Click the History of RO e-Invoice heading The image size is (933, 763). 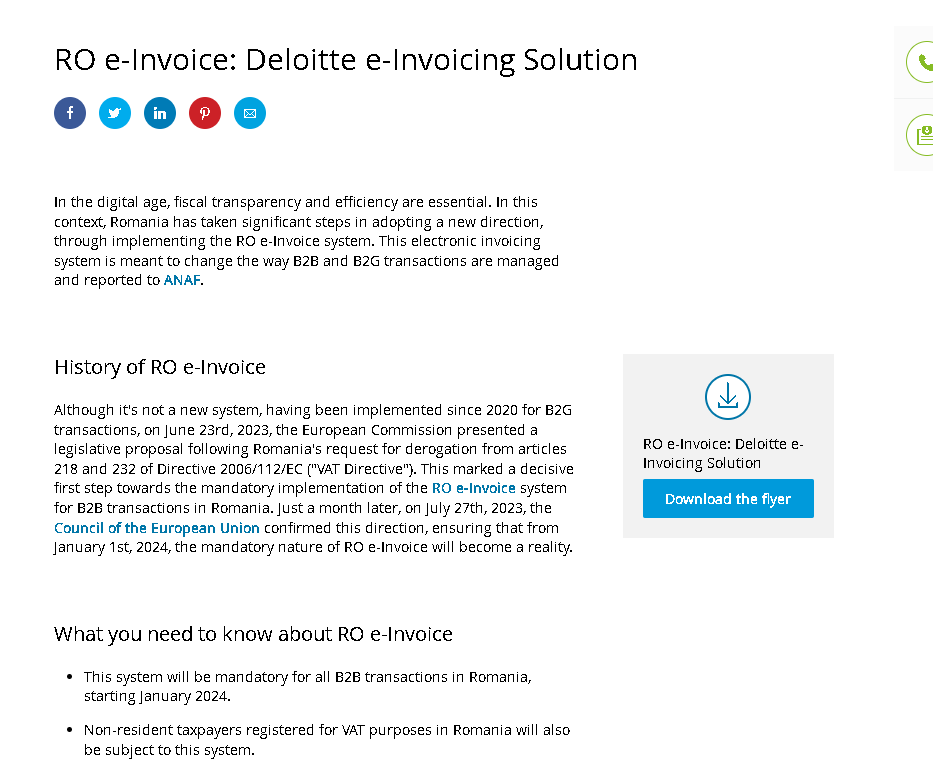pos(160,367)
